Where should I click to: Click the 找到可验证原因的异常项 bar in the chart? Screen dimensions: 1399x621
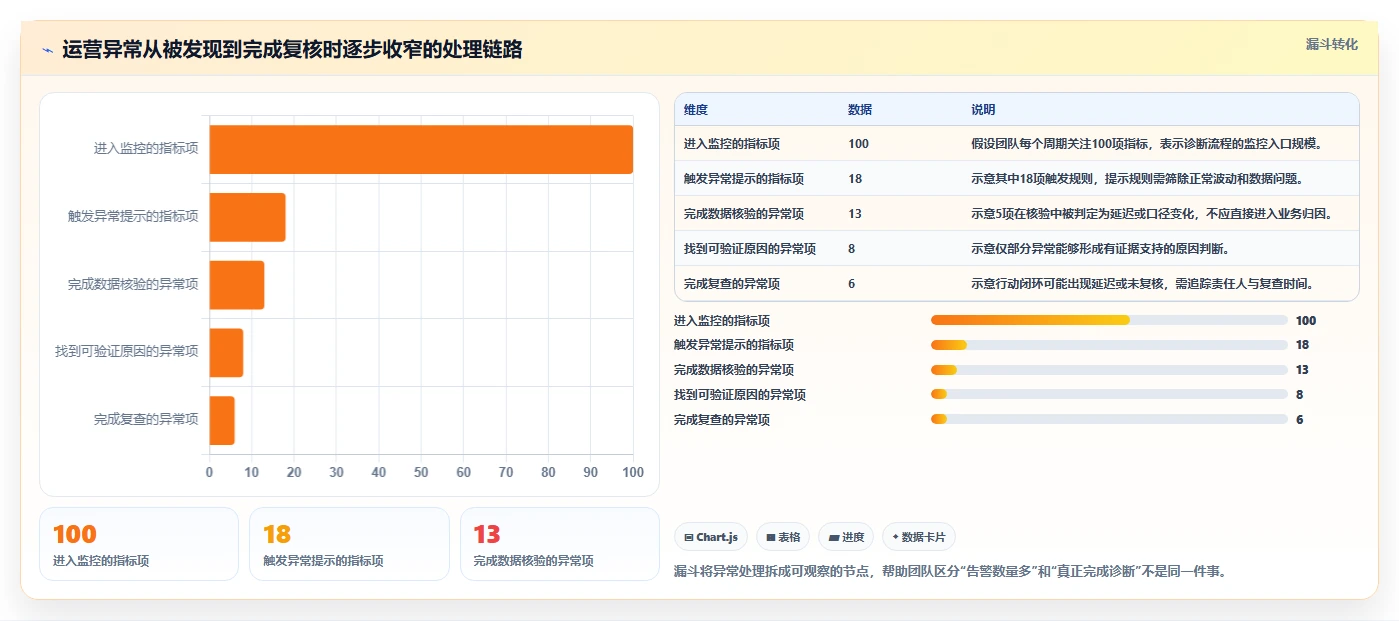(226, 352)
